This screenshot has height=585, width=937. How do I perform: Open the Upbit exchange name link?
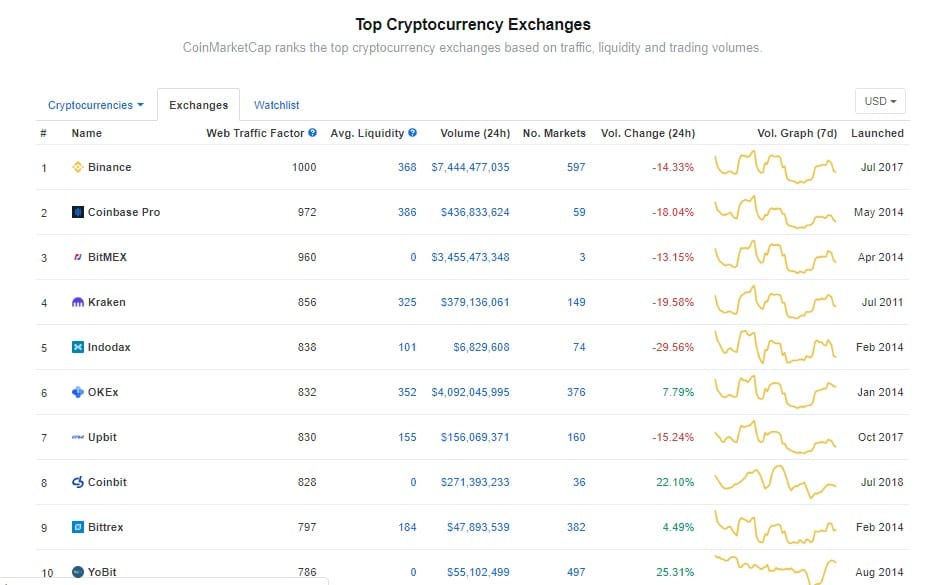pos(102,437)
